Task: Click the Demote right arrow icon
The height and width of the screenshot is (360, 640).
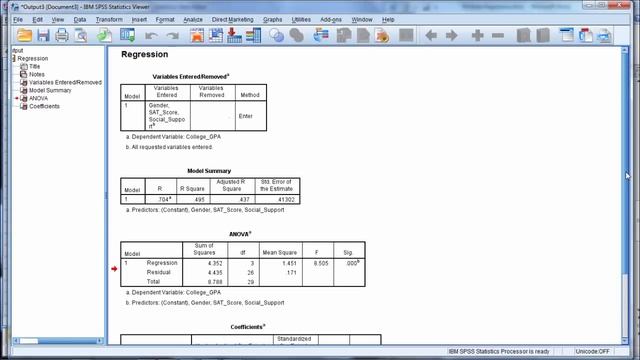Action: point(451,36)
